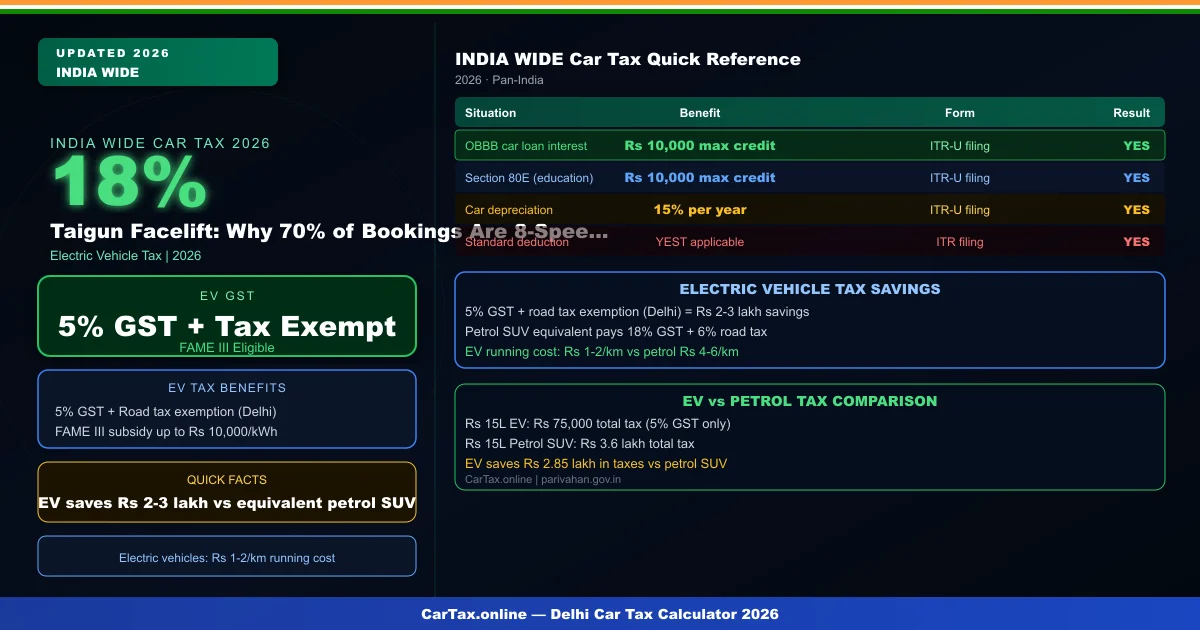Screen dimensions: 1200x630
Task: Click the INDIA WIDE CAR TAX 2026 label
Action: pos(160,143)
